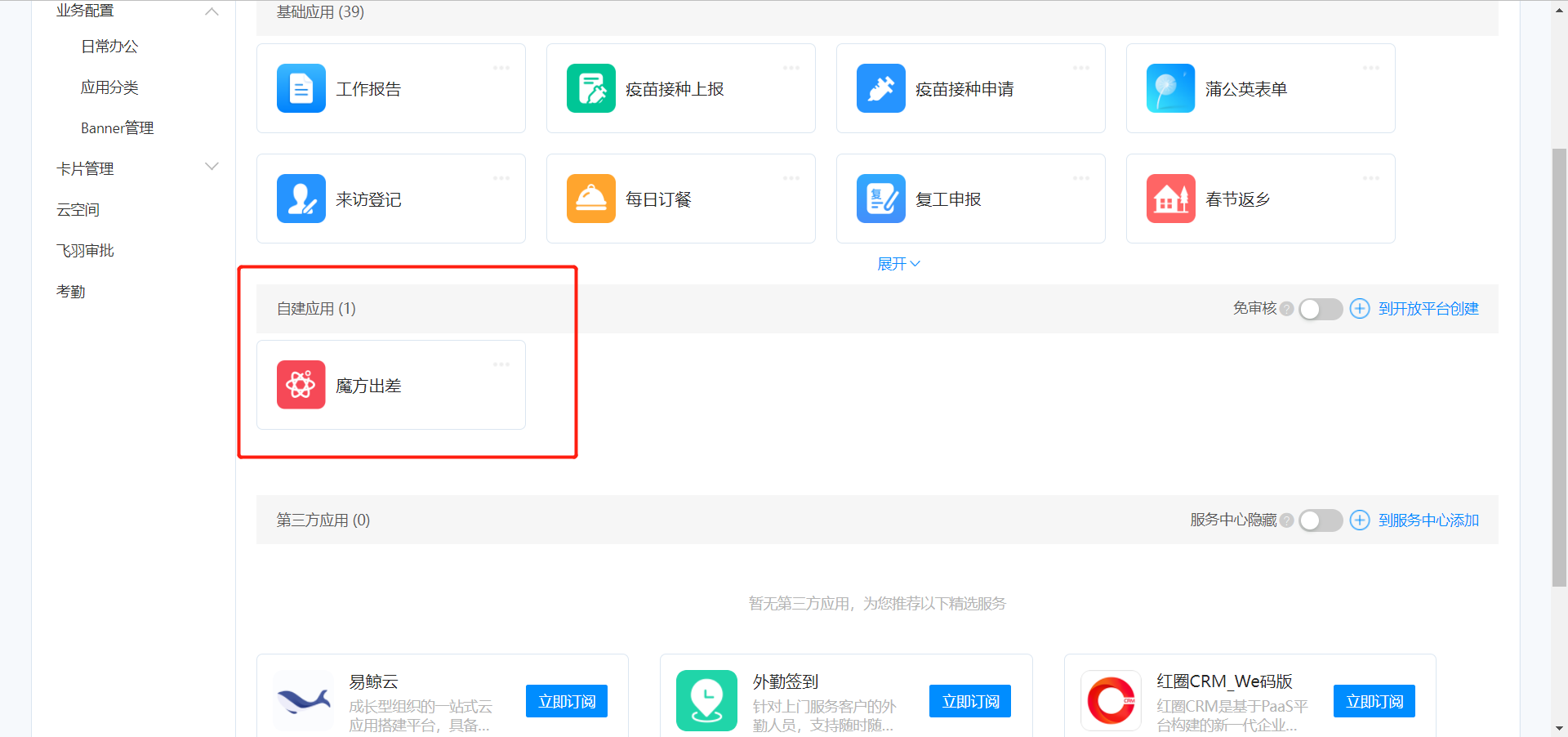The width and height of the screenshot is (1568, 737).
Task: Enable the 免审核 switch
Action: click(1320, 309)
